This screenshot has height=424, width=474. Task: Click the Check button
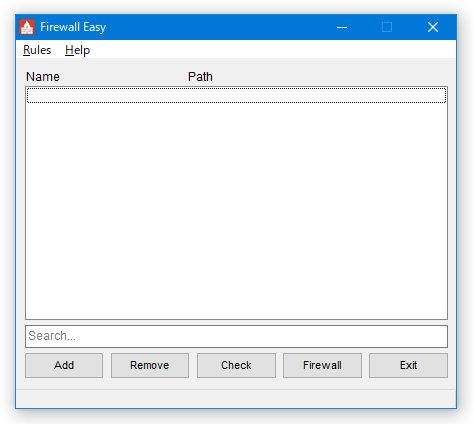pyautogui.click(x=236, y=365)
